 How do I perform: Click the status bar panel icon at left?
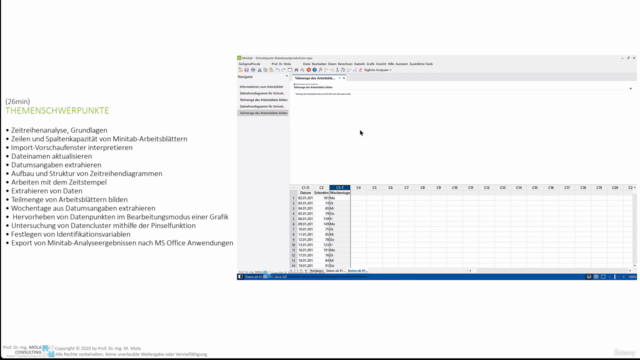(240, 277)
